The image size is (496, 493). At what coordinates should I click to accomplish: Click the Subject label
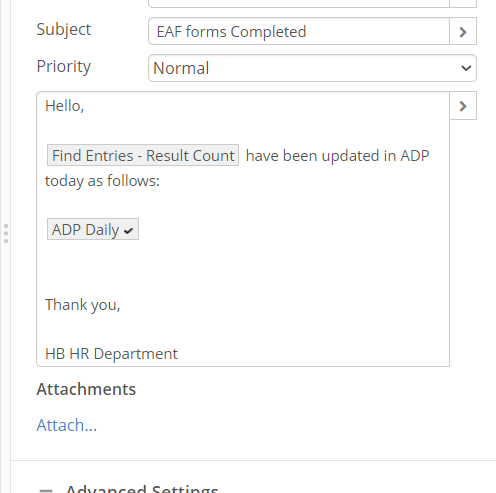point(64,30)
